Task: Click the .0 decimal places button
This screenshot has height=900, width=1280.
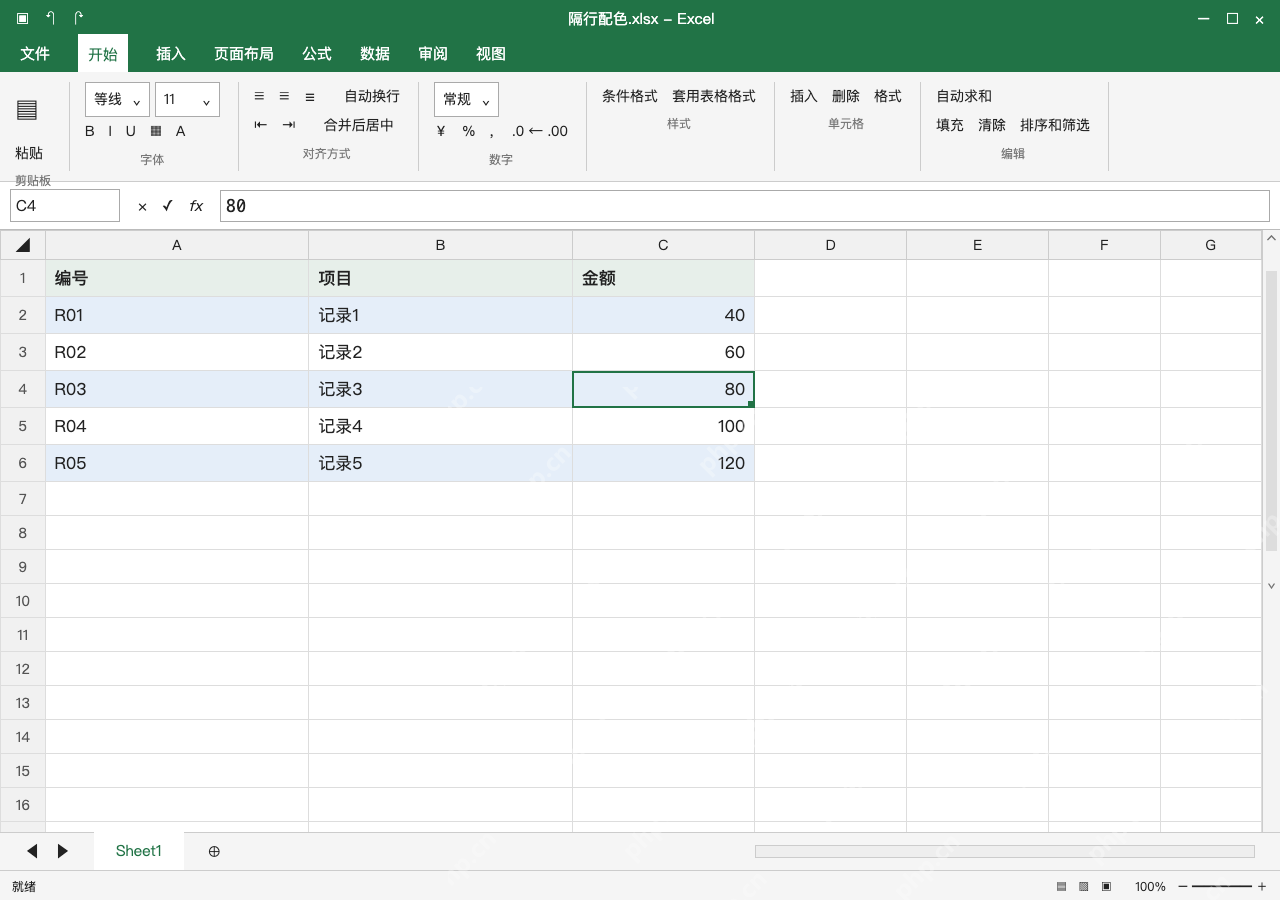Action: [x=518, y=131]
